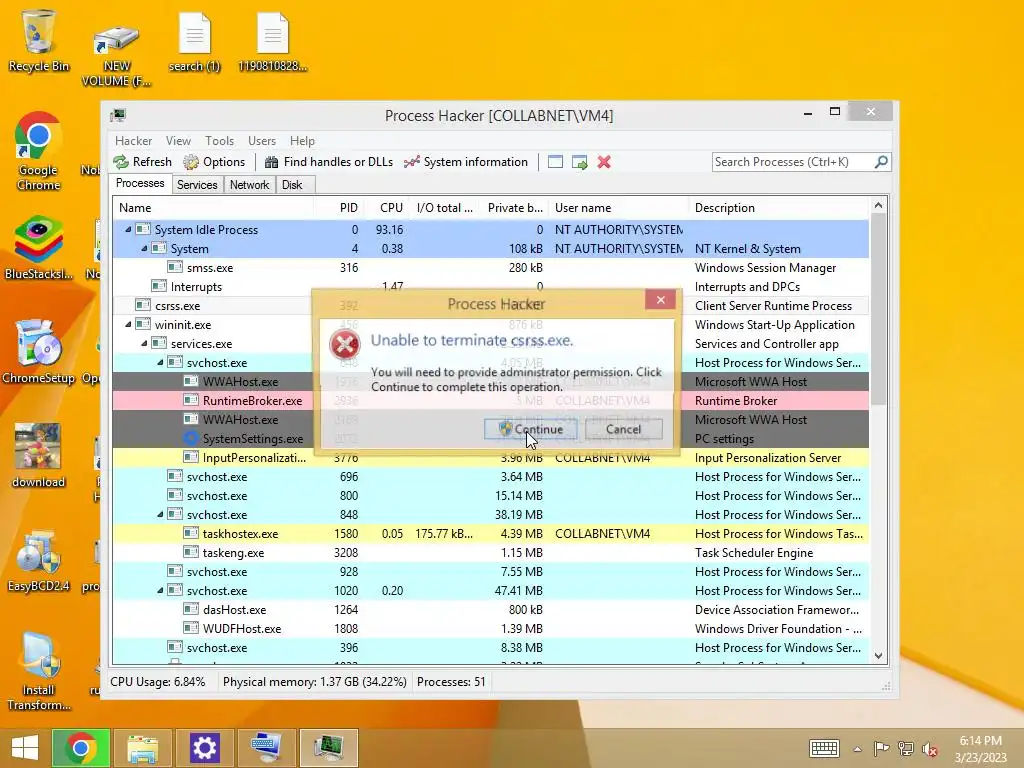Switch to the Network tab
The width and height of the screenshot is (1024, 768).
(x=249, y=185)
